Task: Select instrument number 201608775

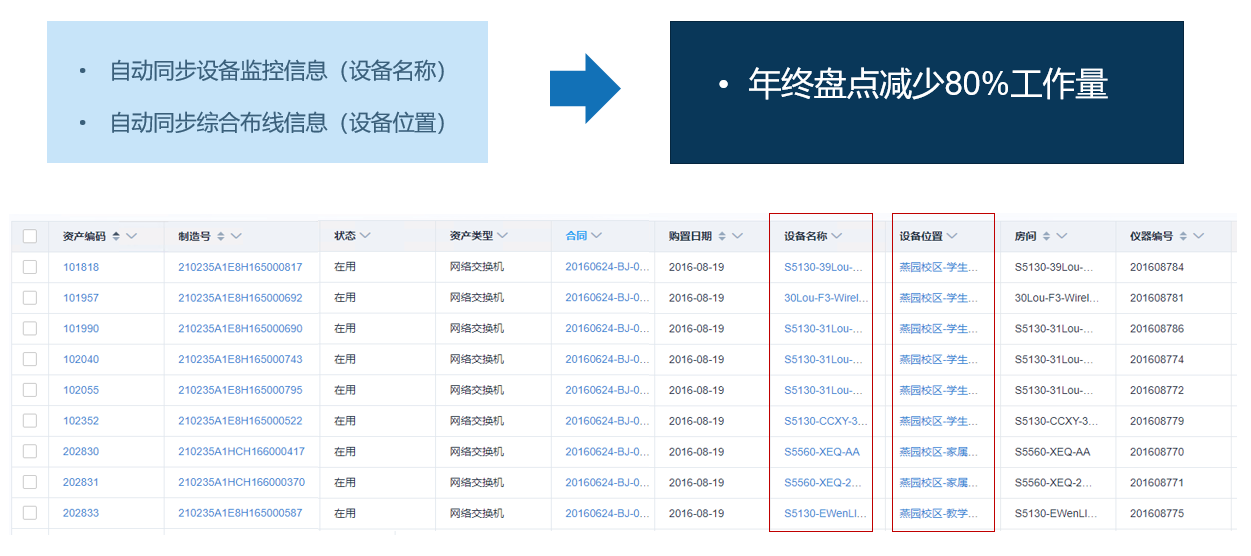Action: coord(1157,513)
